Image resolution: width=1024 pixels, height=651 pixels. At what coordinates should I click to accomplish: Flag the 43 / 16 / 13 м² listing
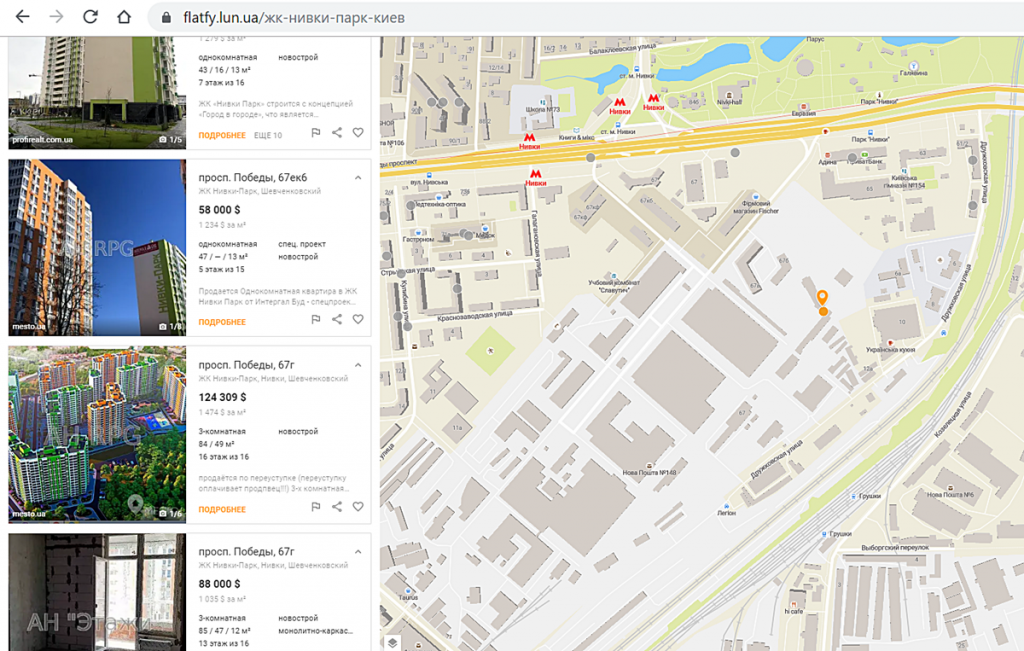pos(315,133)
